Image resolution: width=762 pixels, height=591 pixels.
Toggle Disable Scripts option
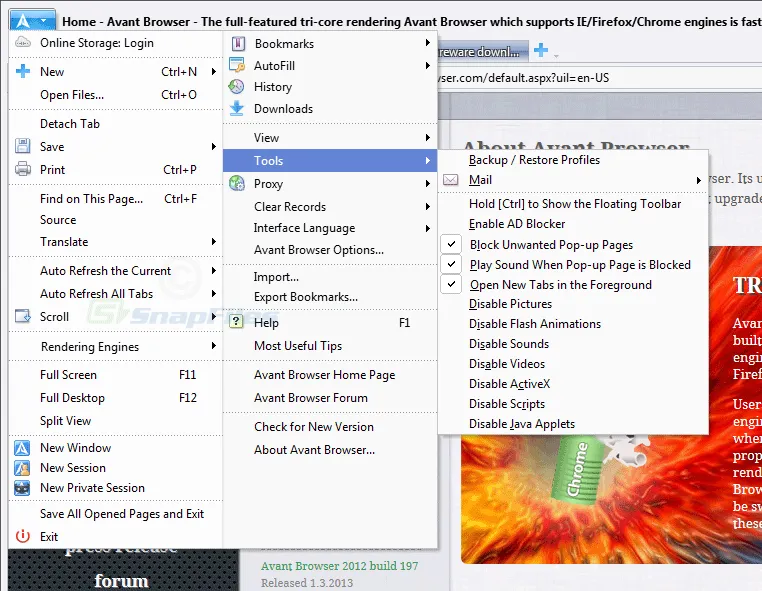[x=507, y=404]
